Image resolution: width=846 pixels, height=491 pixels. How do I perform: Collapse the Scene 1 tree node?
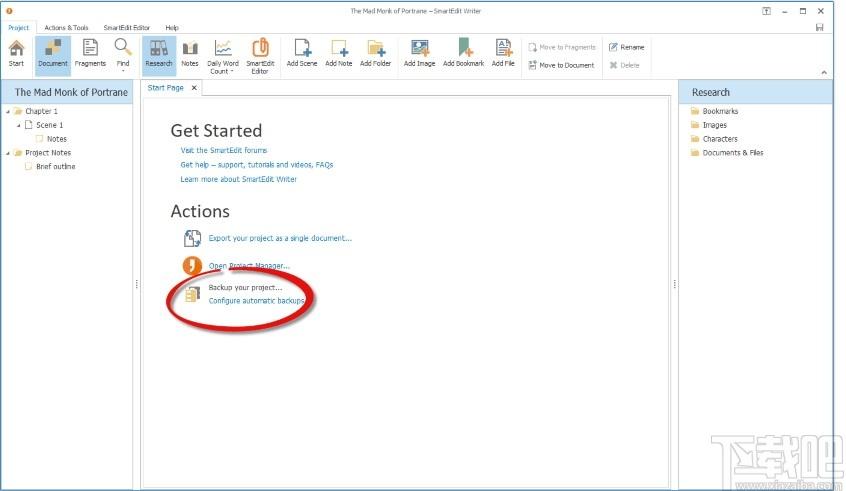pos(19,125)
